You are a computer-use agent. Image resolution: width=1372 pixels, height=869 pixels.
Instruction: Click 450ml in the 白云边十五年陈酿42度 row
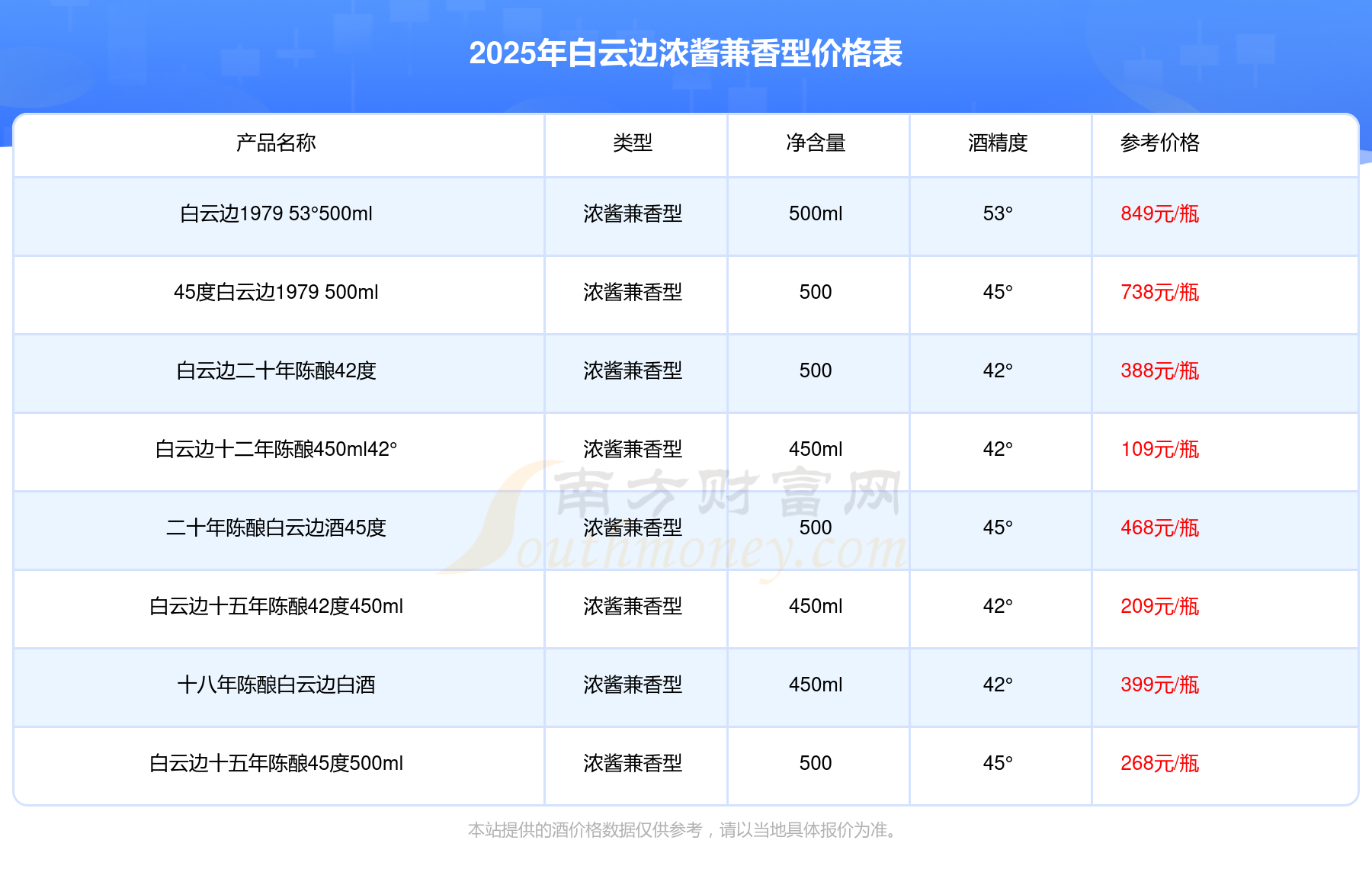tap(816, 606)
